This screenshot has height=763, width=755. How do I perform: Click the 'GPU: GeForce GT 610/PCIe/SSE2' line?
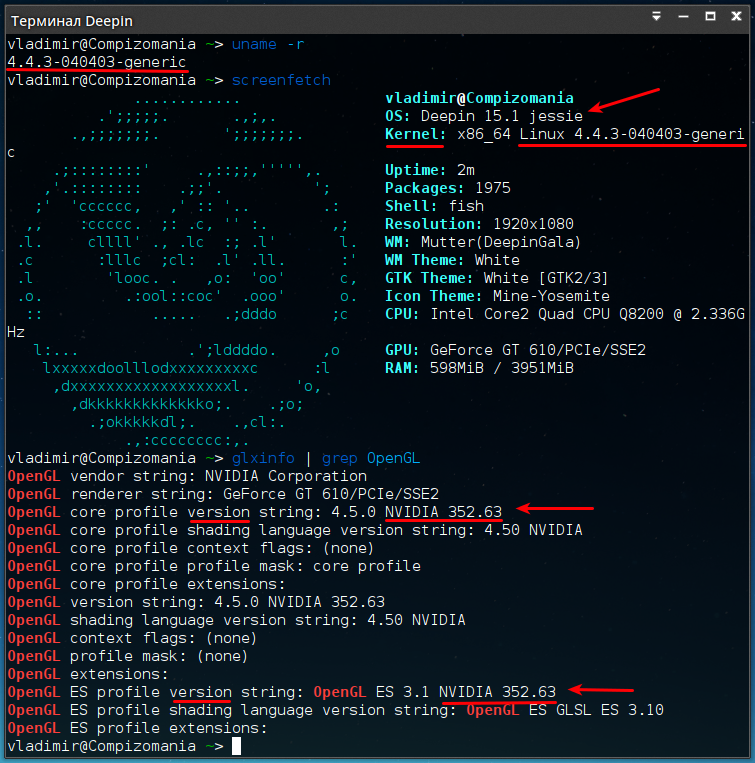[x=515, y=350]
